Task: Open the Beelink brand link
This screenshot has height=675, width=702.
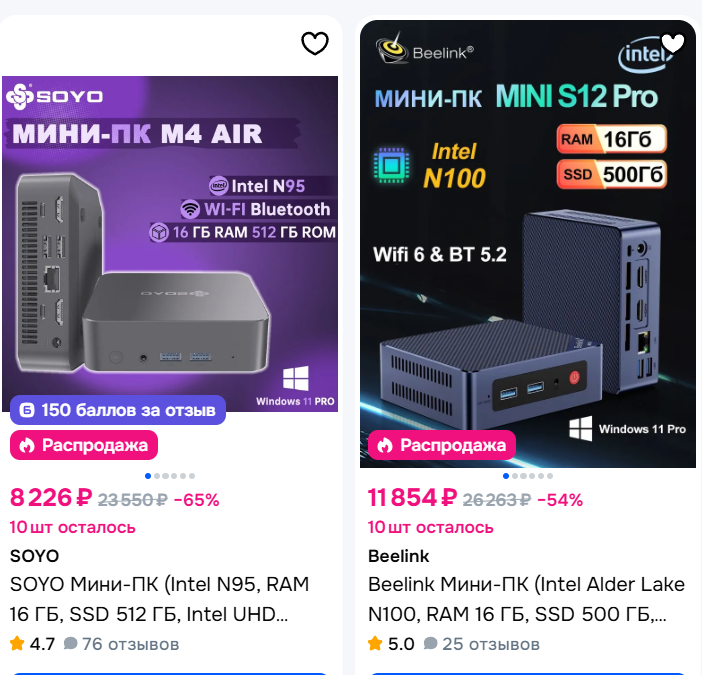Action: 398,556
